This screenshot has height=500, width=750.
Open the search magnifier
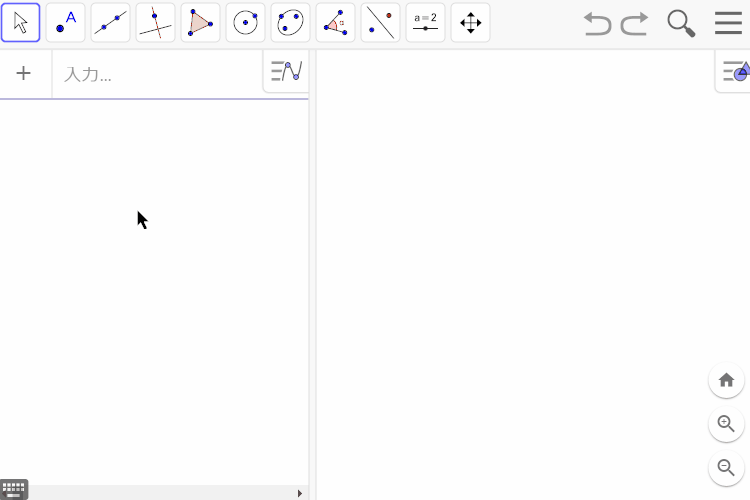(x=681, y=23)
